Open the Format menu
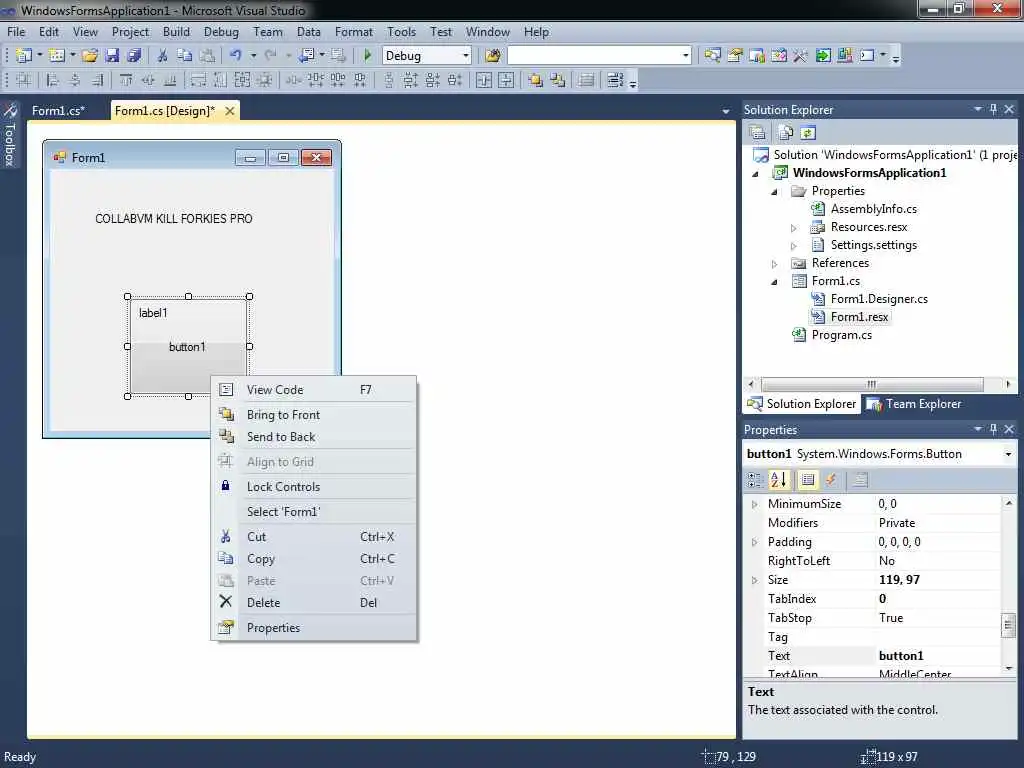The height and width of the screenshot is (768, 1024). 353,31
